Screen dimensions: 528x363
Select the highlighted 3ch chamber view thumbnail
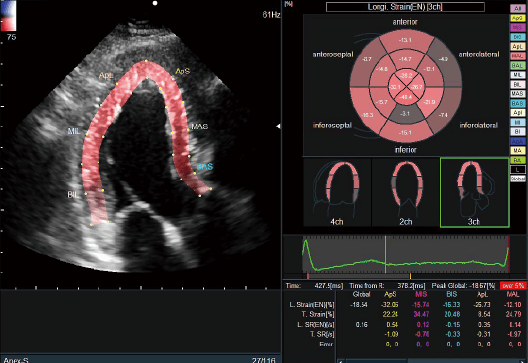tap(474, 192)
